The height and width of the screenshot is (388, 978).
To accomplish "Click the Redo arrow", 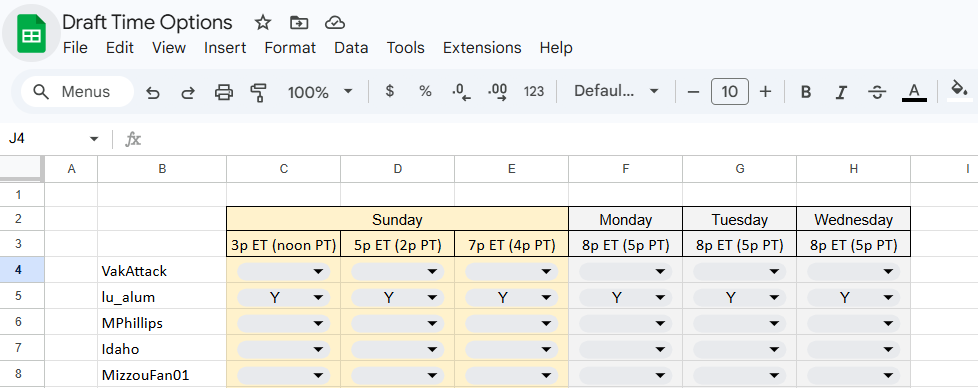I will [x=188, y=92].
